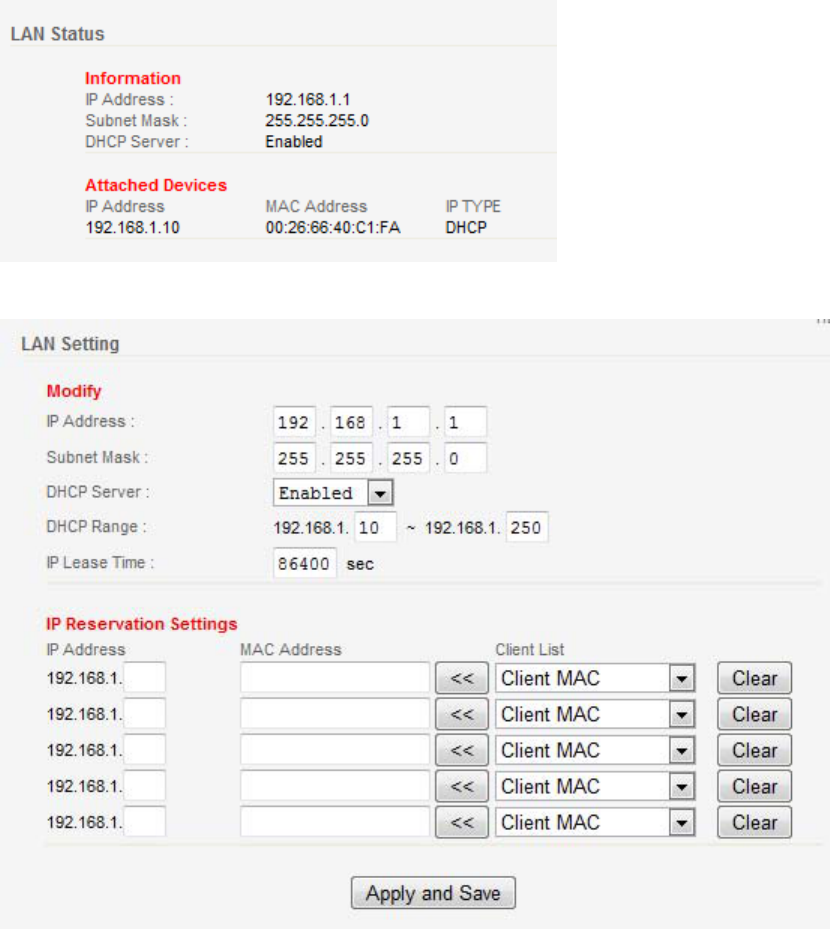830x929 pixels.
Task: Select the LAN Status subnet 255.255.255.0
Action: pos(317,120)
